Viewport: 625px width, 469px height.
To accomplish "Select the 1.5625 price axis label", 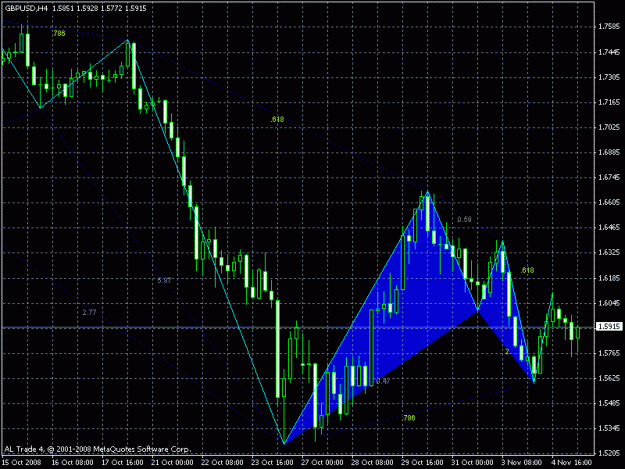I will pyautogui.click(x=609, y=378).
